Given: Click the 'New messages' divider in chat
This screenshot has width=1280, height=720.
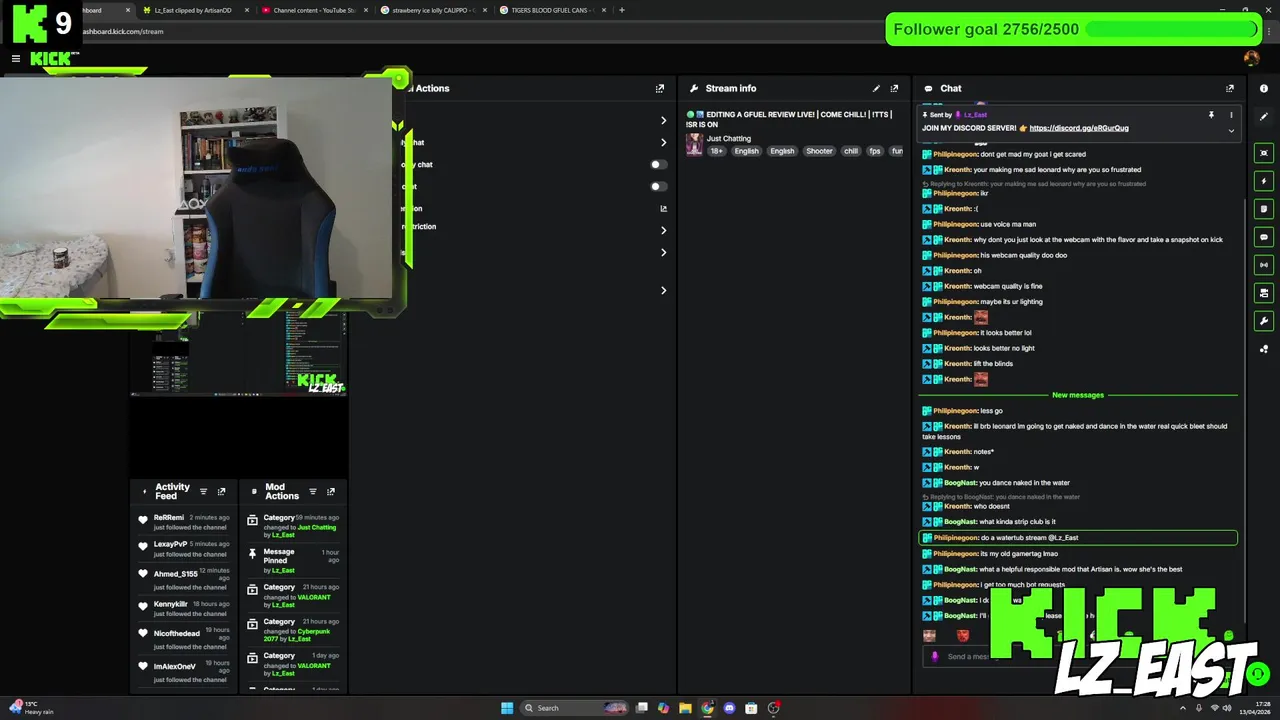Looking at the screenshot, I should click(x=1078, y=395).
